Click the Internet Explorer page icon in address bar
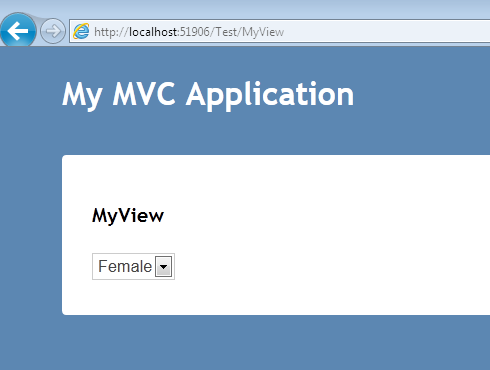The height and width of the screenshot is (370, 490). [81, 31]
